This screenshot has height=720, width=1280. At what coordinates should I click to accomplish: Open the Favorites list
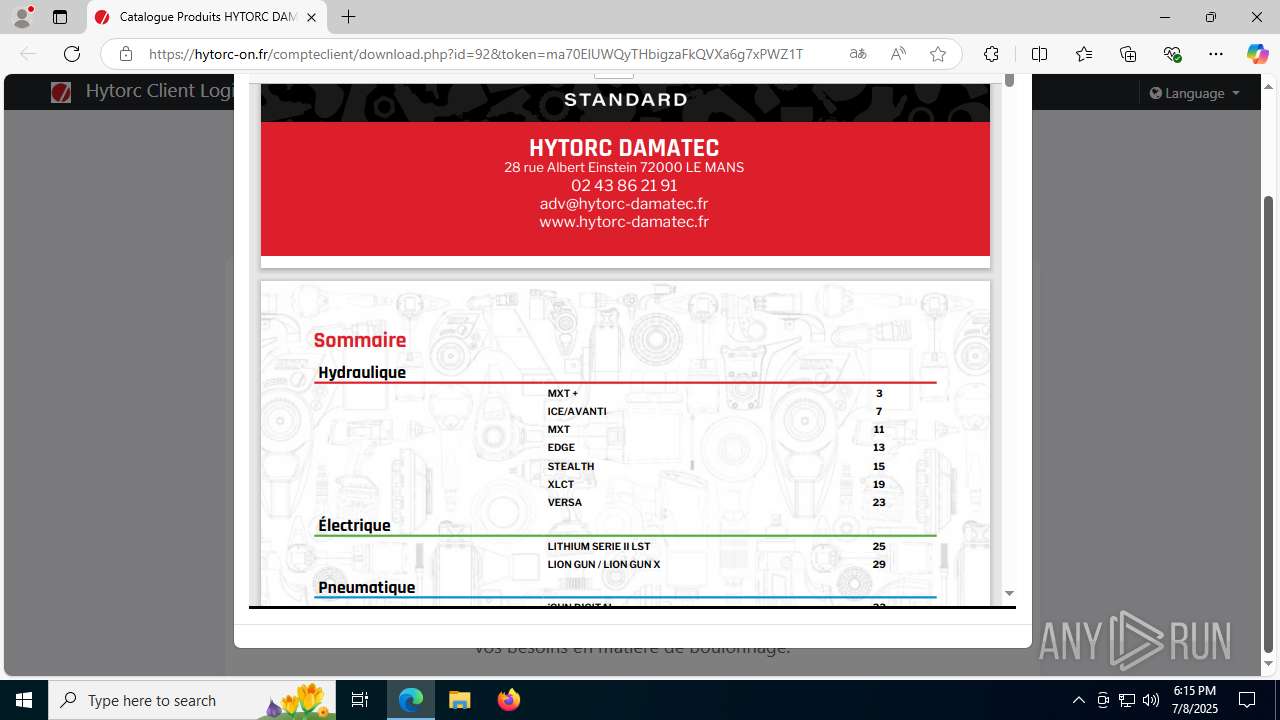tap(1084, 54)
